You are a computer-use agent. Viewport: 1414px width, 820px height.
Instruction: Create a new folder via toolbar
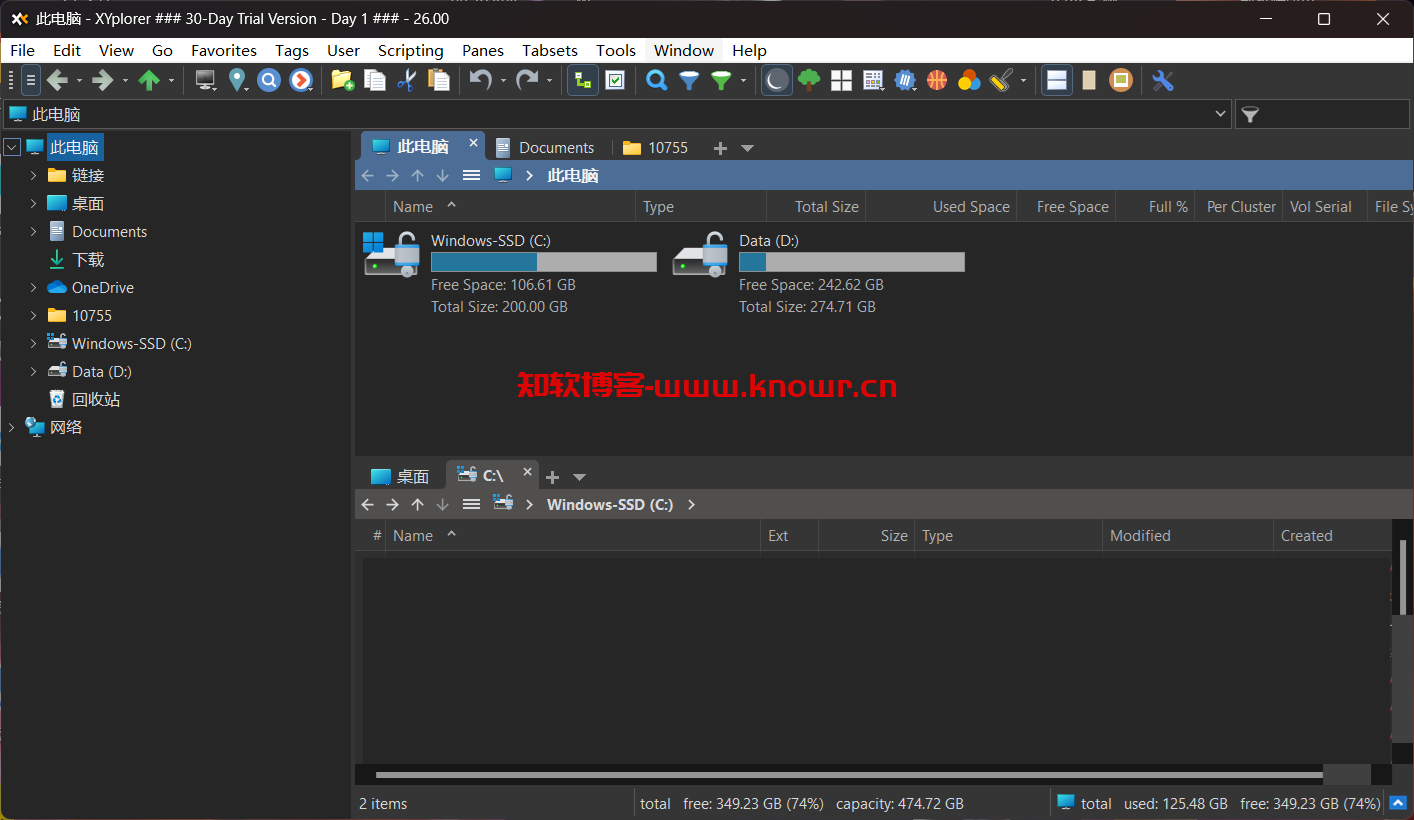point(343,81)
